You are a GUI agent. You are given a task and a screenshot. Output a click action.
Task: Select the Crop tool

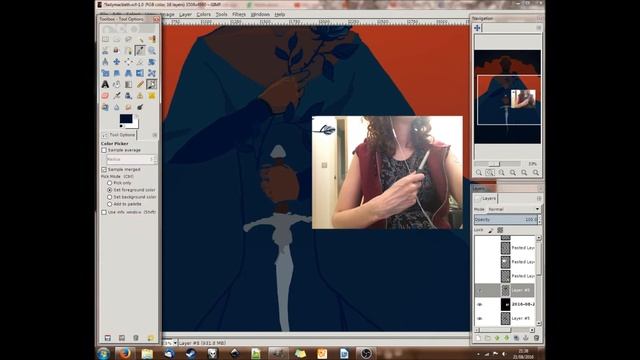140,62
